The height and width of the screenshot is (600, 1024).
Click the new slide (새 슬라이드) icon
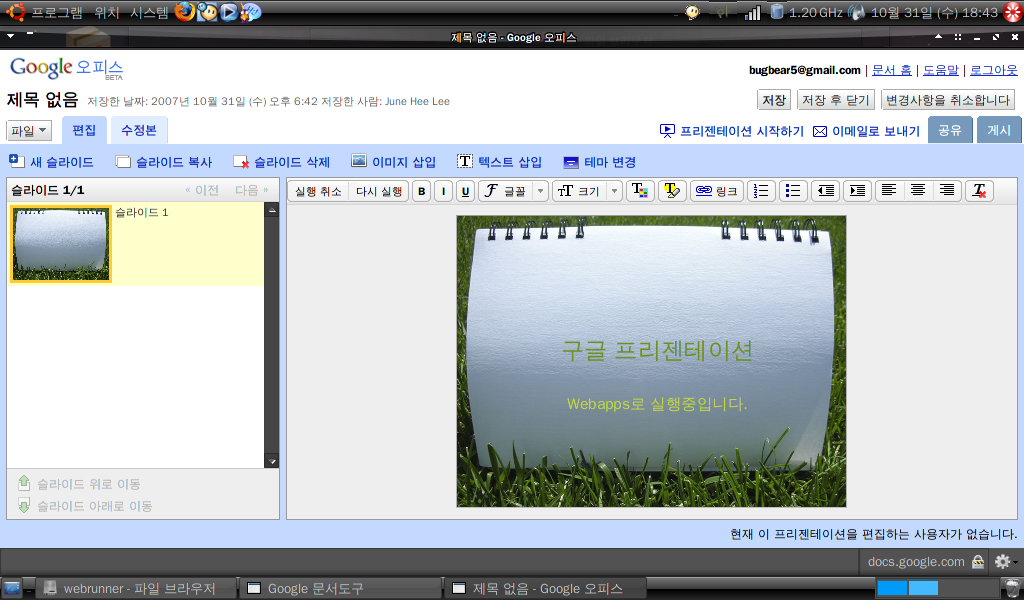17,161
